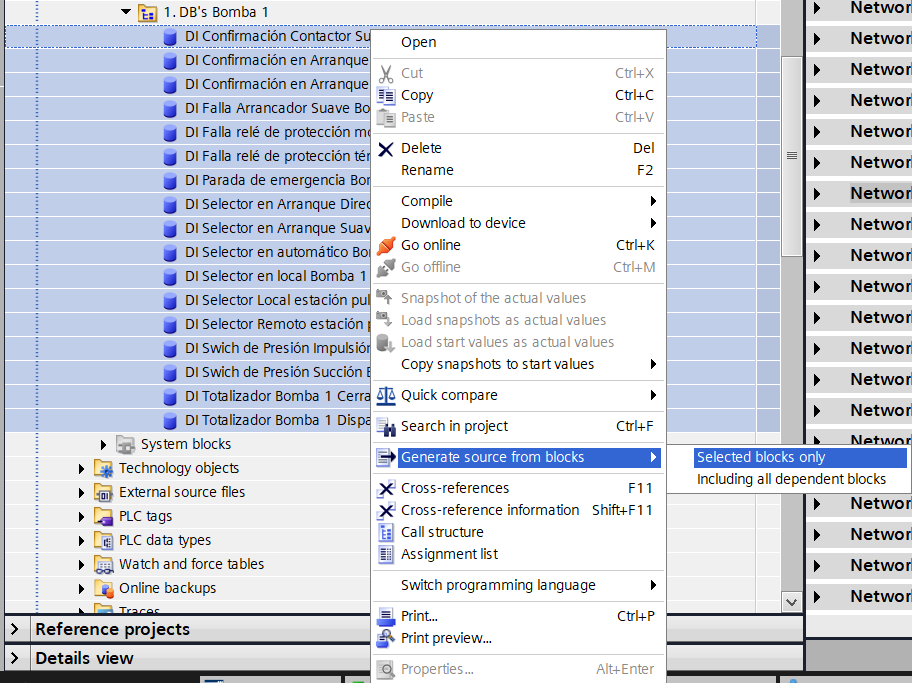
Task: Choose Selected blocks only from submenu
Action: point(761,458)
